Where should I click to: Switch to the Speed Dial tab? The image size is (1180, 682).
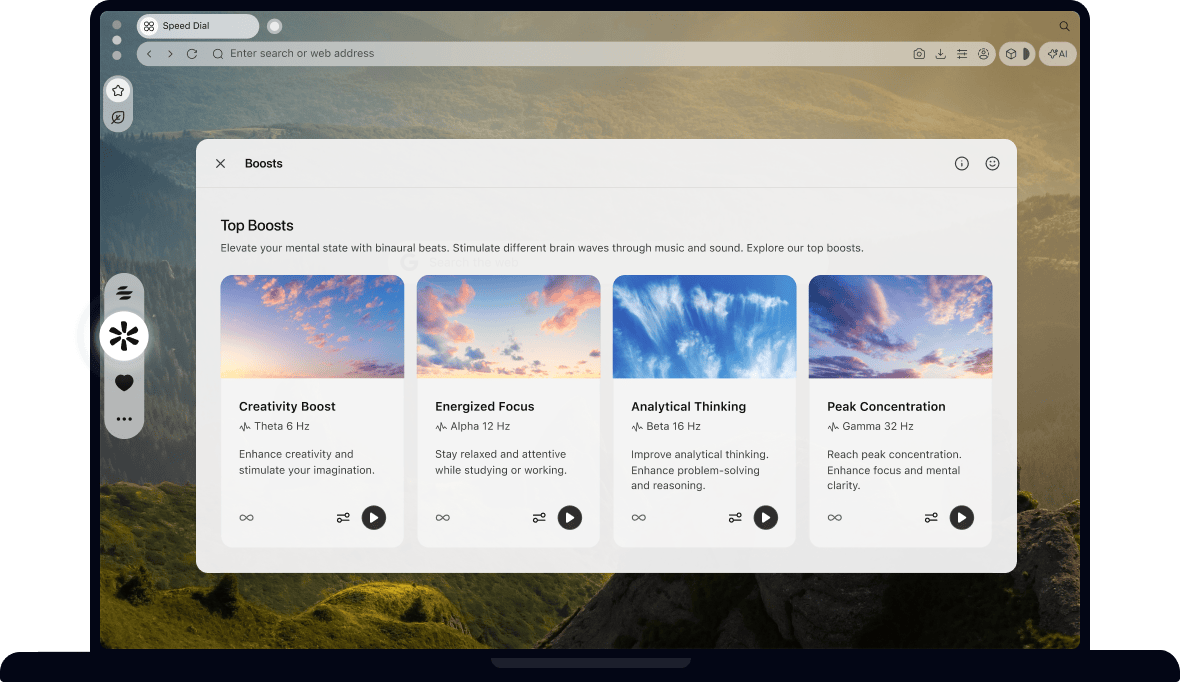click(x=197, y=25)
